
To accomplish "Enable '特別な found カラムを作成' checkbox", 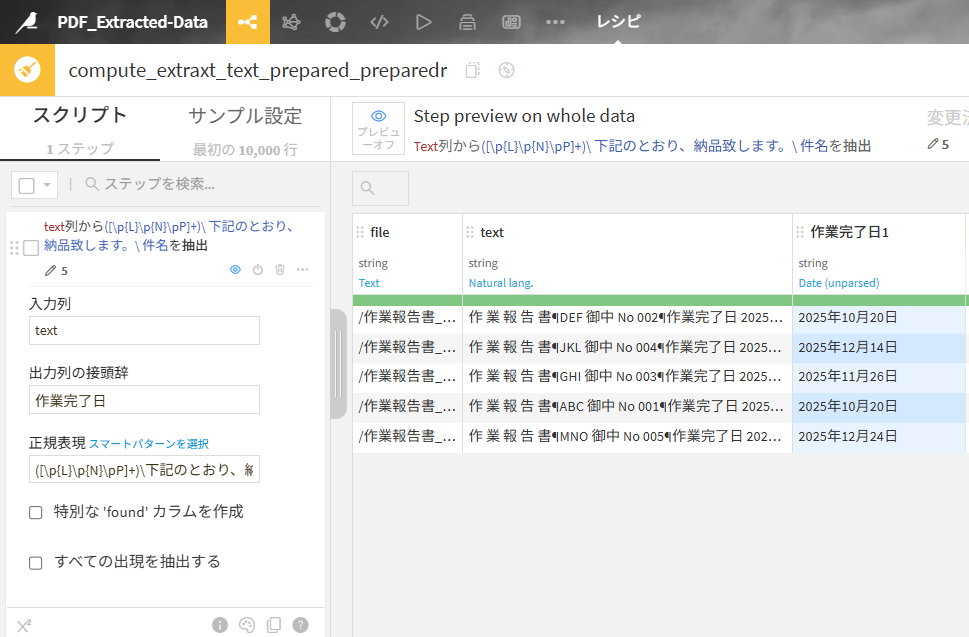I will pos(36,512).
